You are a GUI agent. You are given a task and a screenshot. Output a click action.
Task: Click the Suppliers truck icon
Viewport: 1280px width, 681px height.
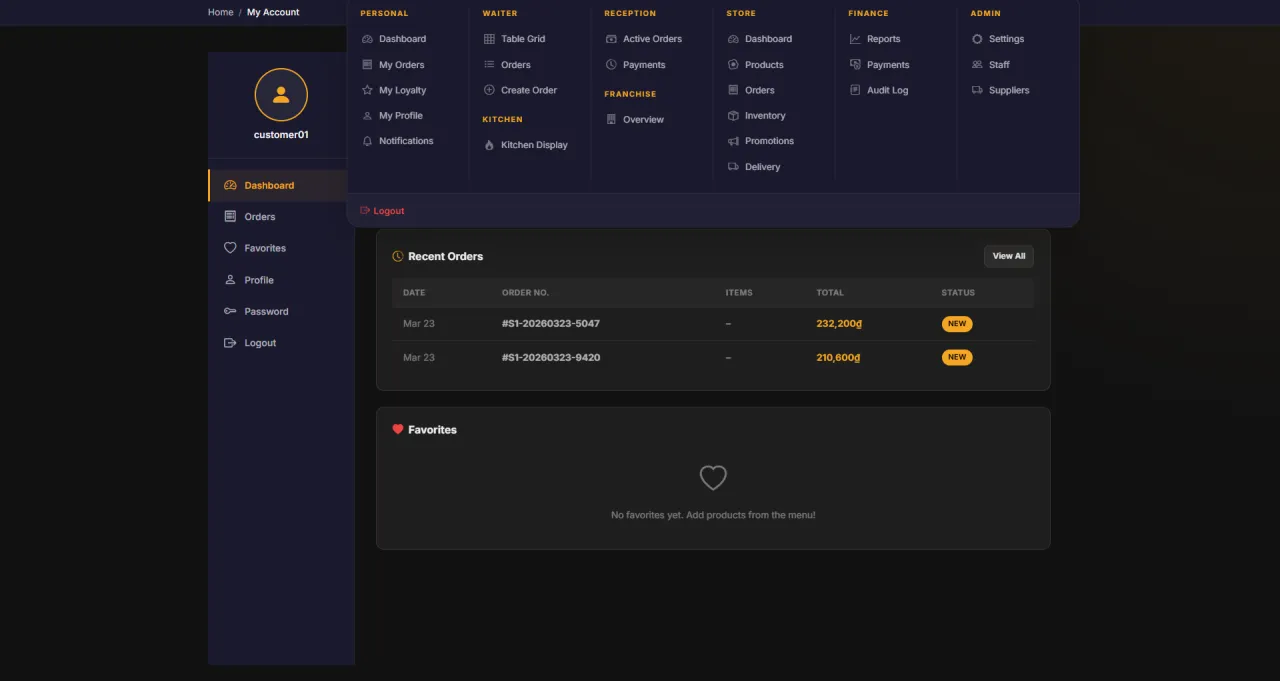pos(977,90)
